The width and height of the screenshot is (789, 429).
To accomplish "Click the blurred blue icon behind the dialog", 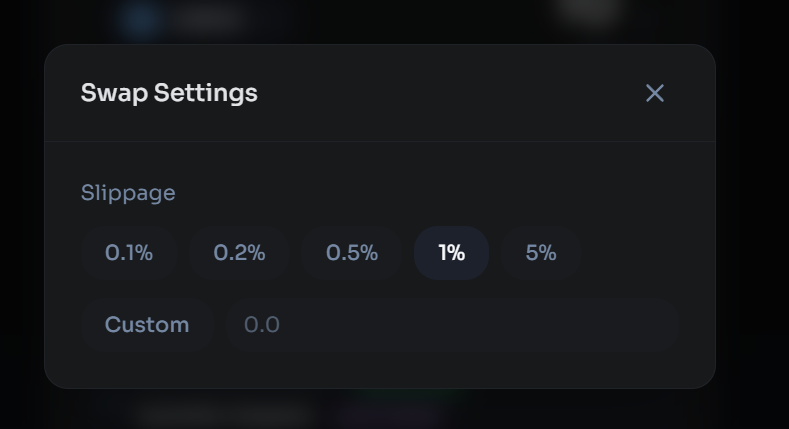I will [141, 19].
